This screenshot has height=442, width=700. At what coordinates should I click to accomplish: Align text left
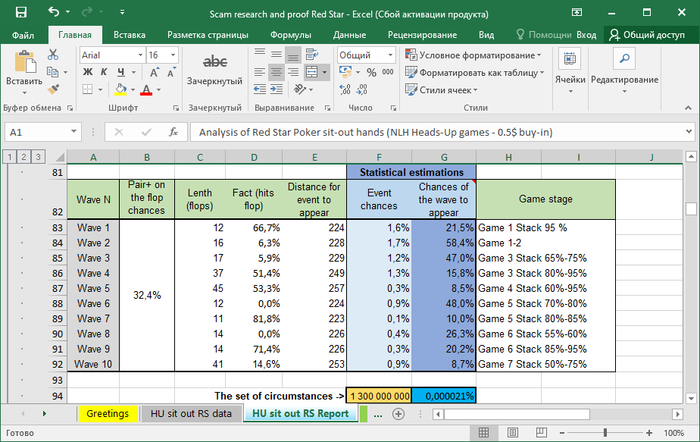coord(260,72)
